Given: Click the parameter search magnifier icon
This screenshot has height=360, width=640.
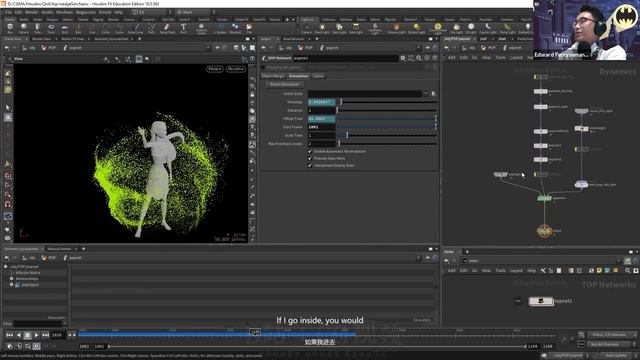Looking at the screenshot, I should coord(419,58).
